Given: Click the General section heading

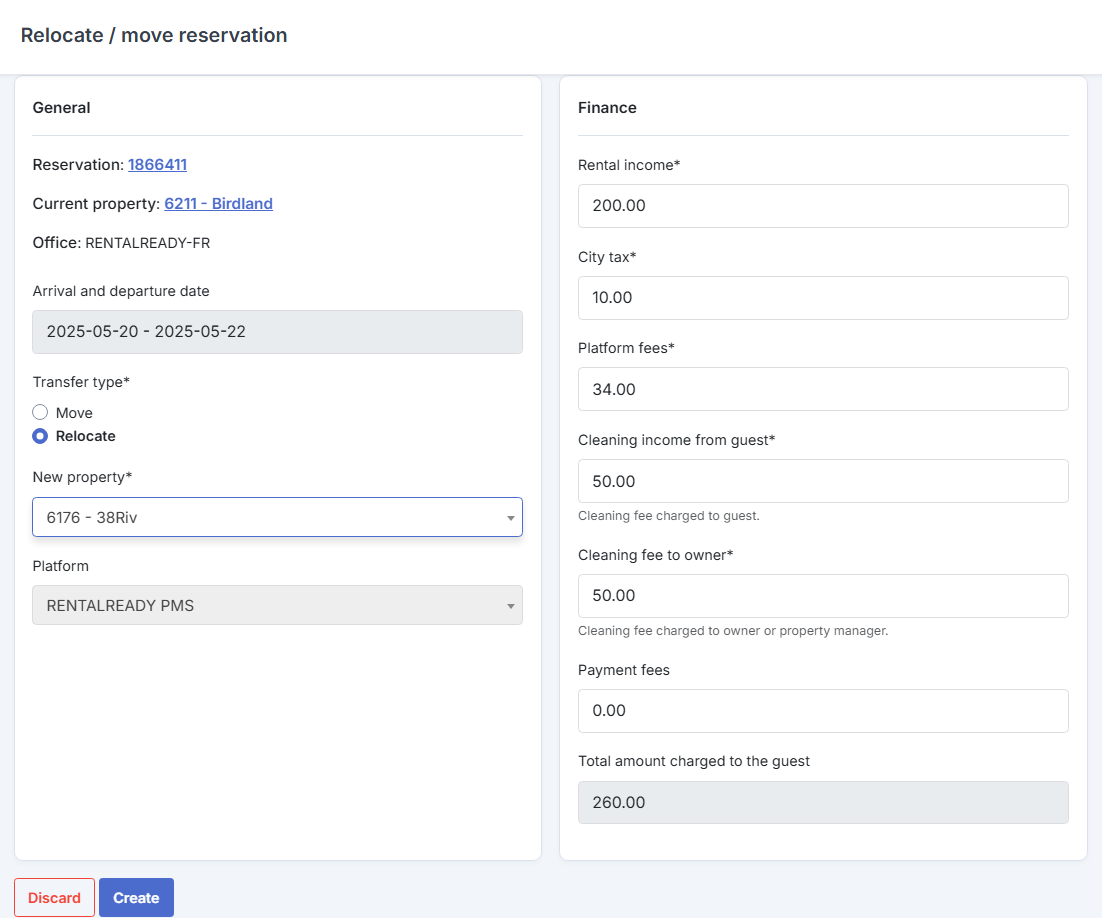Looking at the screenshot, I should click(x=61, y=108).
